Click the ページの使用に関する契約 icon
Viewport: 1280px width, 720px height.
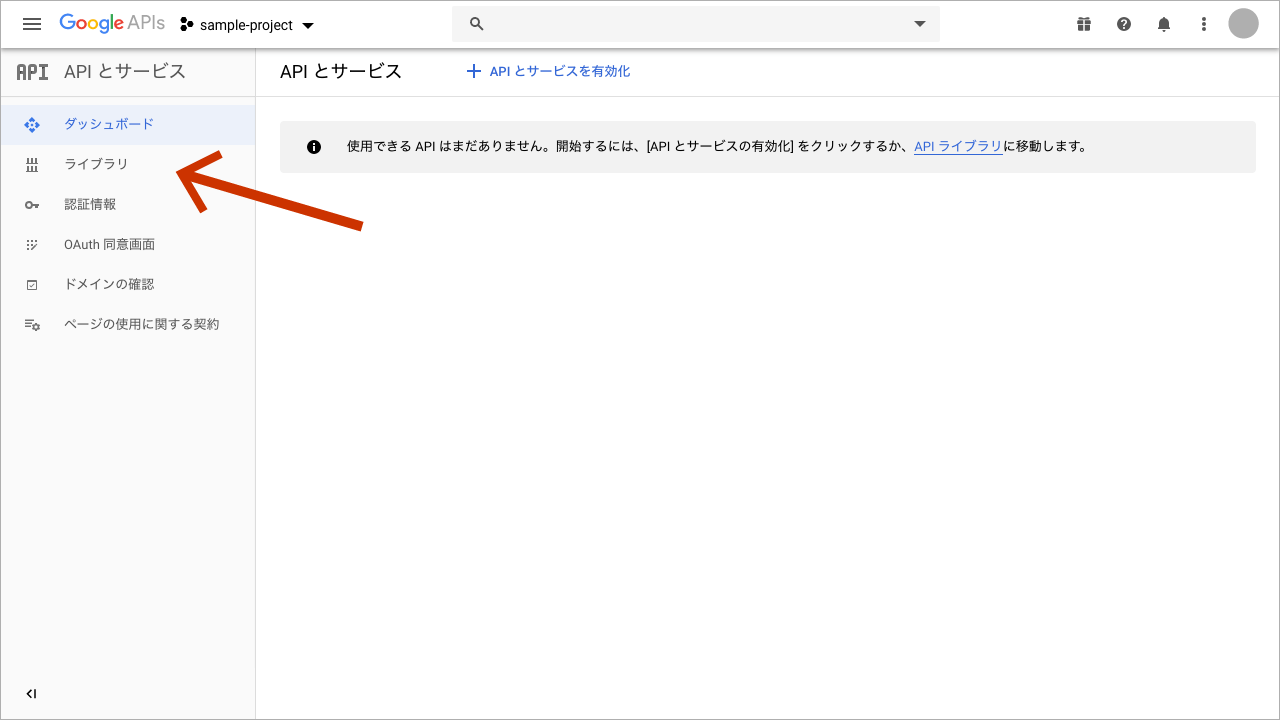32,324
